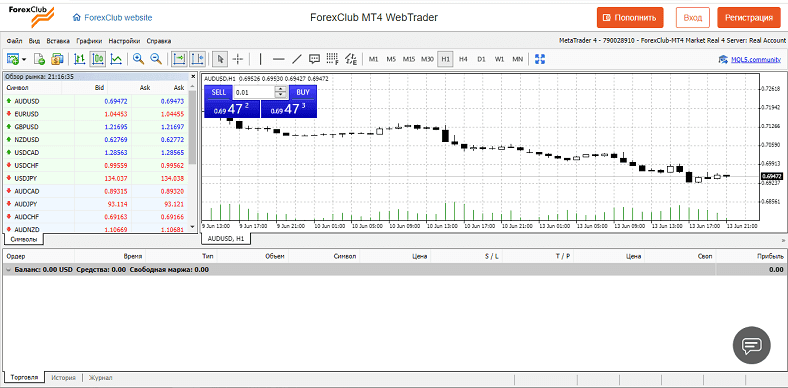Click the new order document icon

[x=39, y=59]
